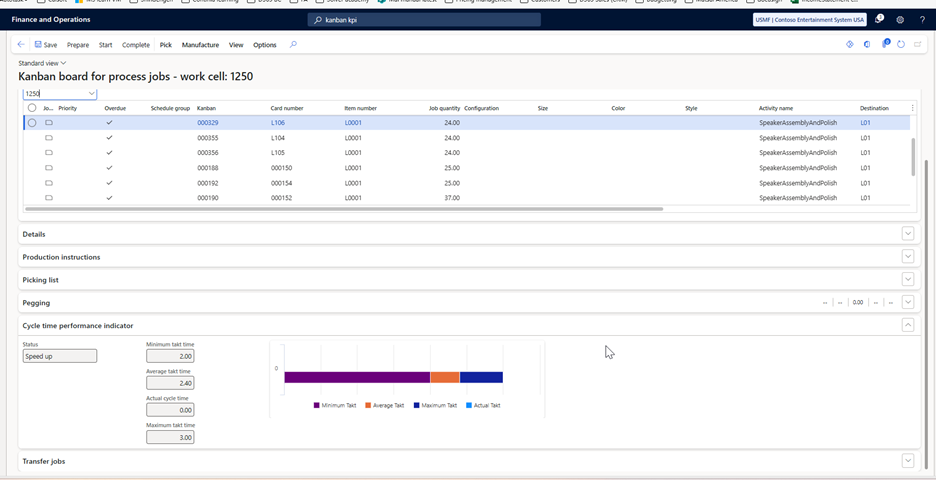This screenshot has height=480, width=936.
Task: Expand the Picking list section
Action: tap(908, 279)
